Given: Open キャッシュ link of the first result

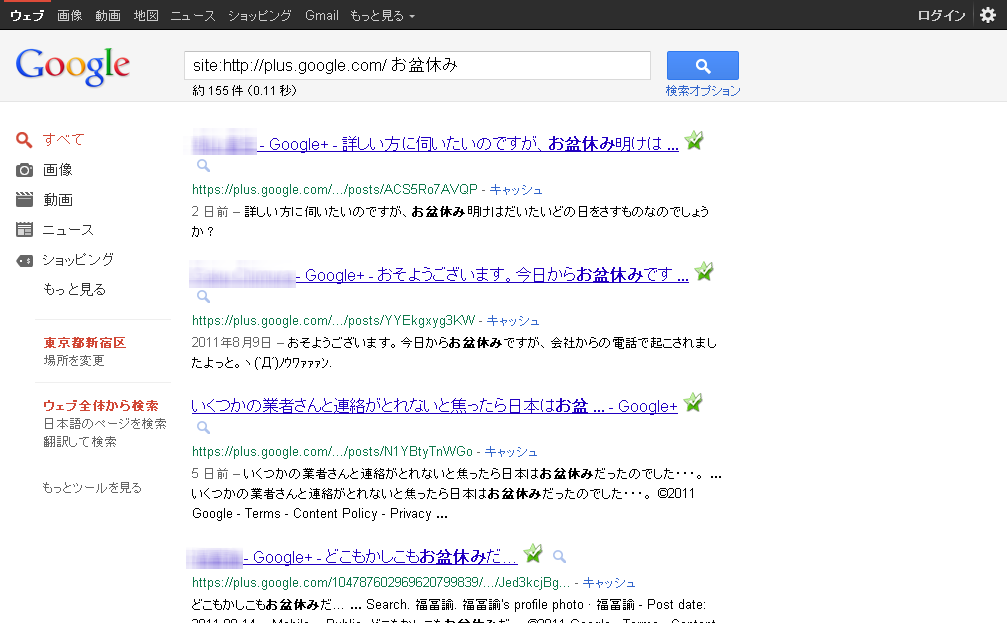Looking at the screenshot, I should pos(514,190).
